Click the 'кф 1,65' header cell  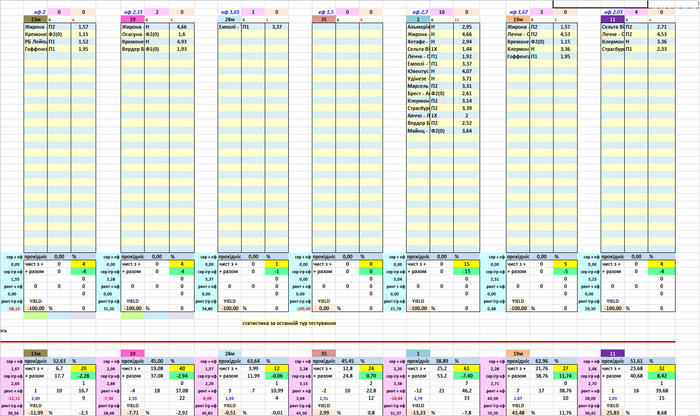(x=229, y=12)
